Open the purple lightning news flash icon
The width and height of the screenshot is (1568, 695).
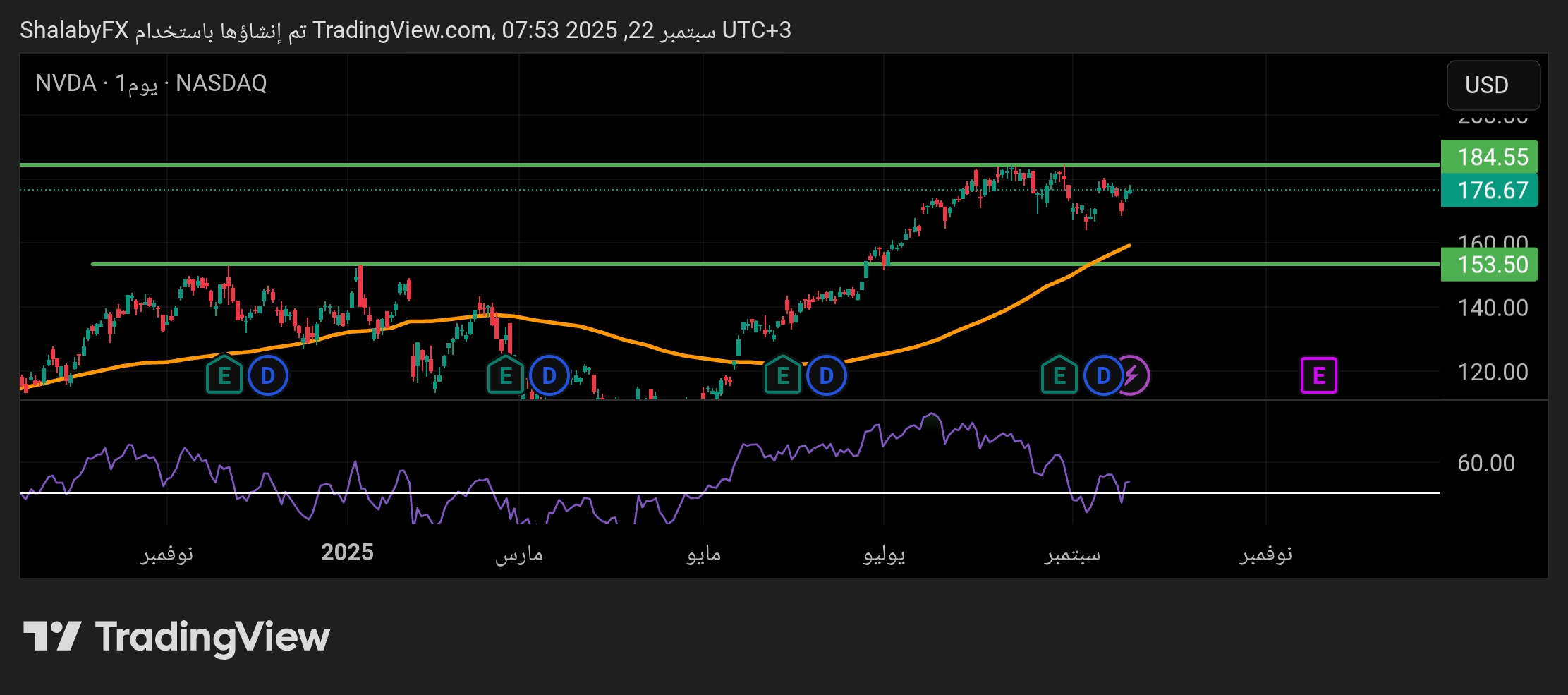click(x=1135, y=375)
